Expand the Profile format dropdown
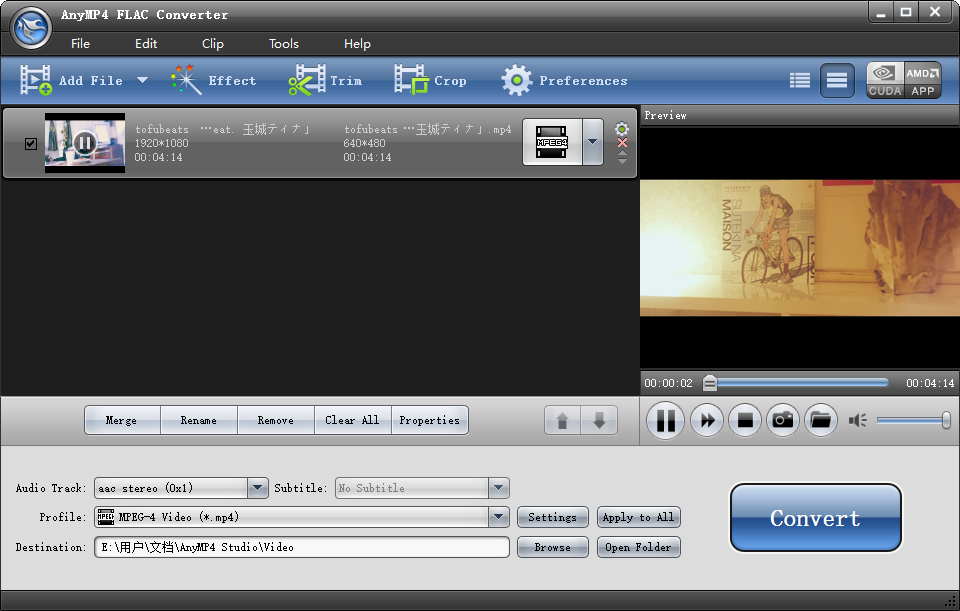This screenshot has height=611, width=960. [x=498, y=517]
